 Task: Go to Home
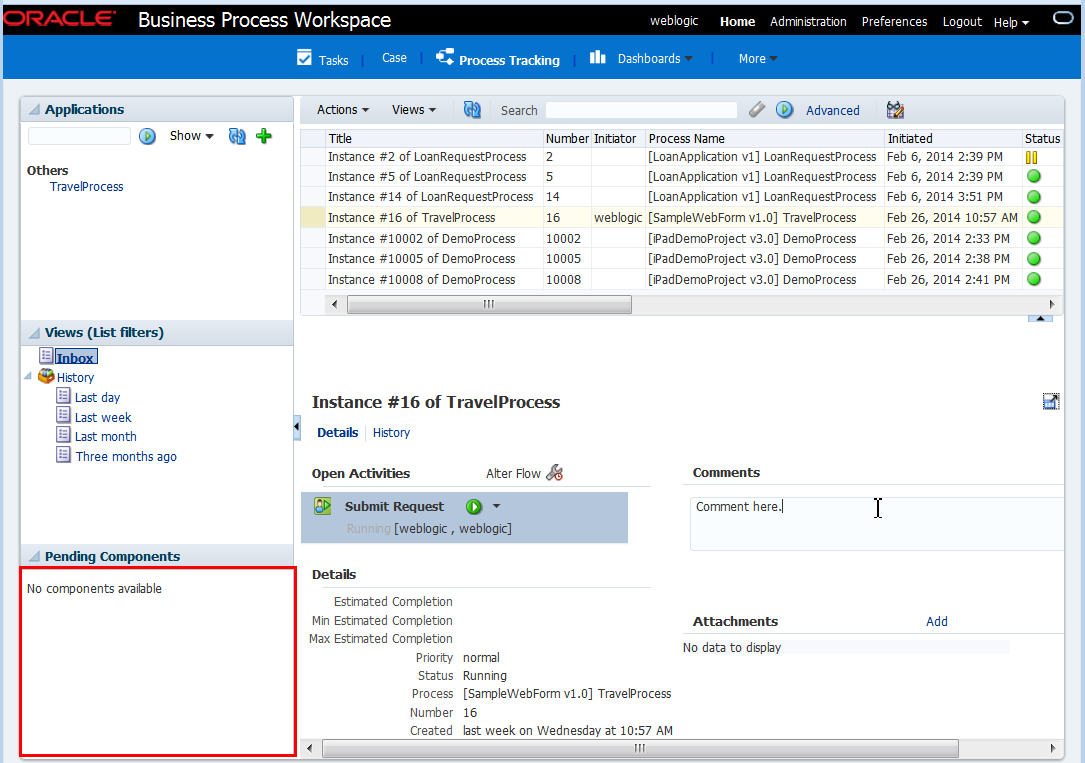738,21
